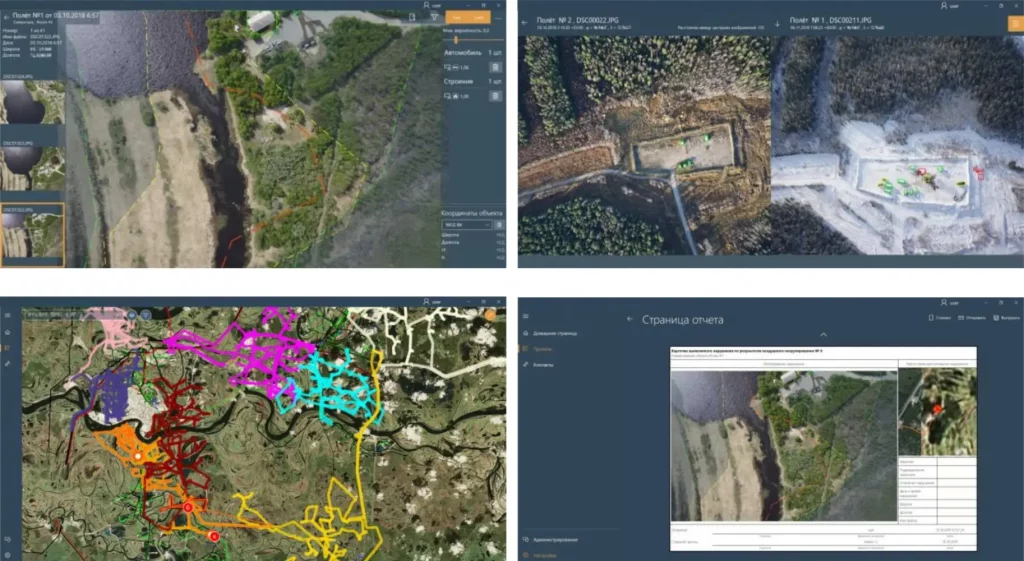This screenshot has height=561, width=1024.
Task: Click the Выгрузить button on report page
Action: [1006, 318]
